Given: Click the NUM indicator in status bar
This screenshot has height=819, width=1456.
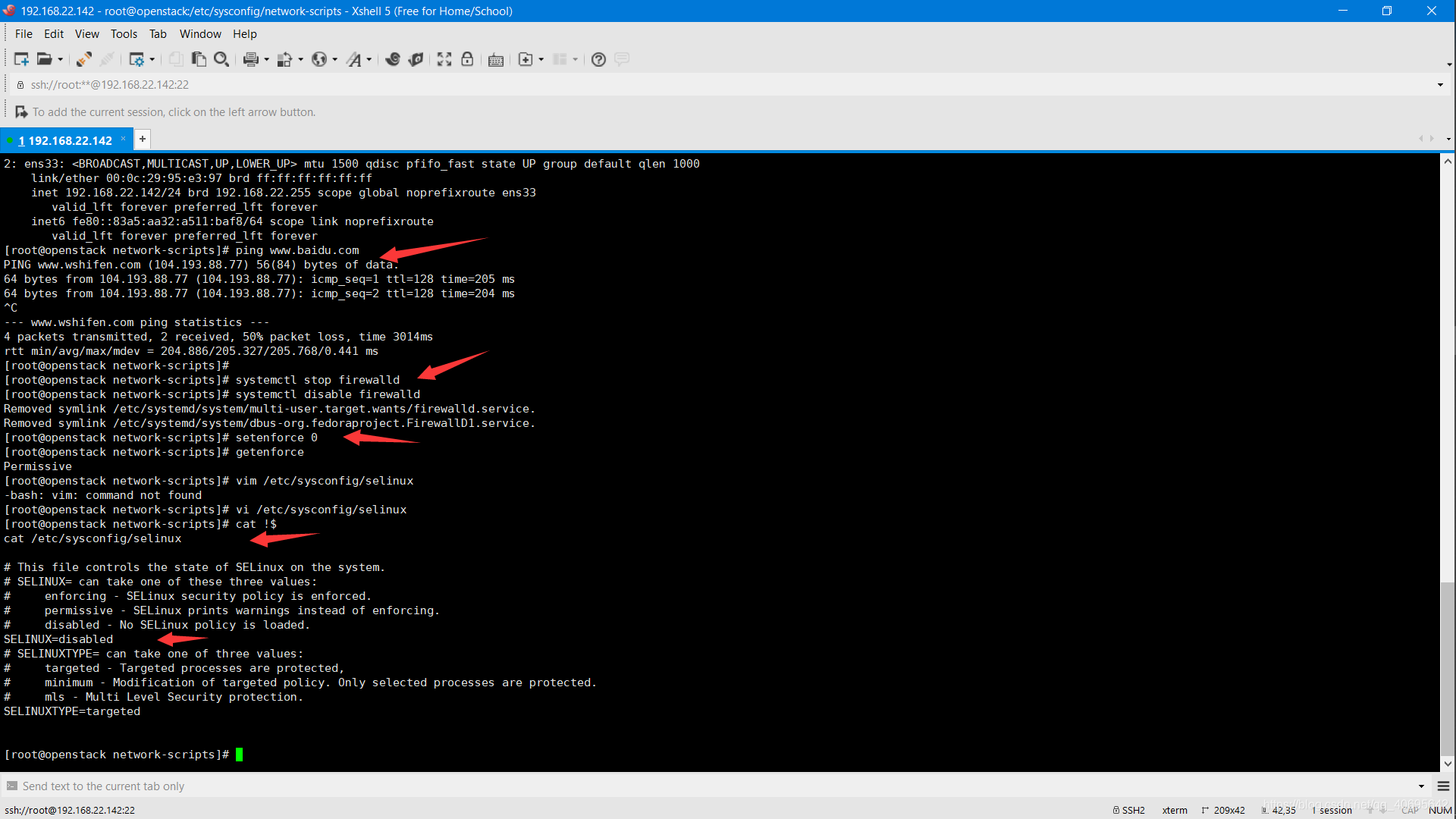Looking at the screenshot, I should click(x=1440, y=810).
